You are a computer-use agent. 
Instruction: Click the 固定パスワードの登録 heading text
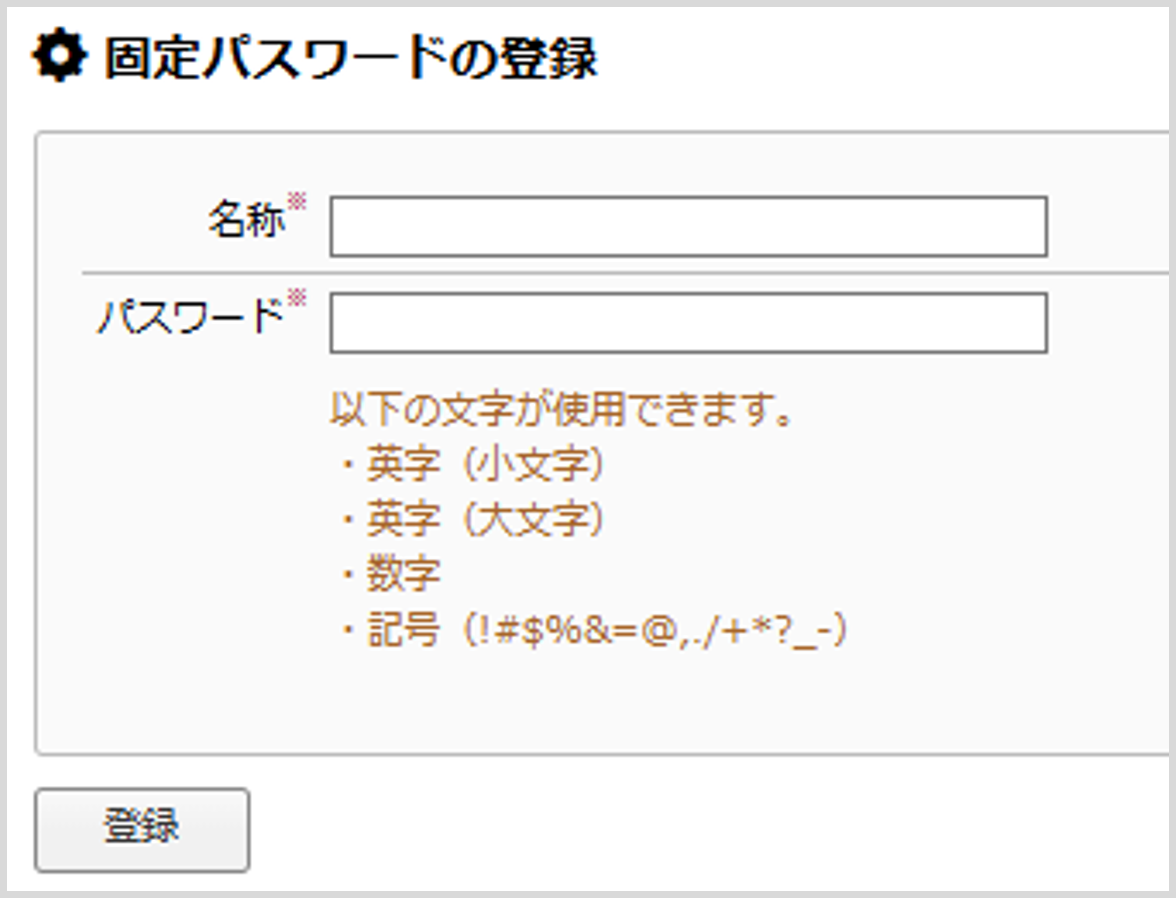tap(350, 59)
